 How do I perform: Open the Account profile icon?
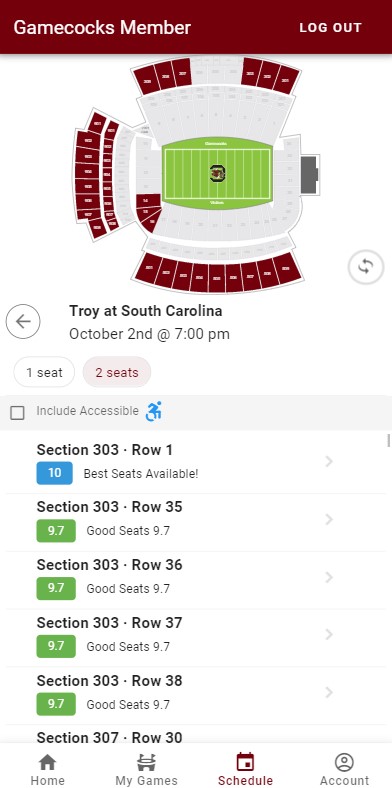pos(344,762)
